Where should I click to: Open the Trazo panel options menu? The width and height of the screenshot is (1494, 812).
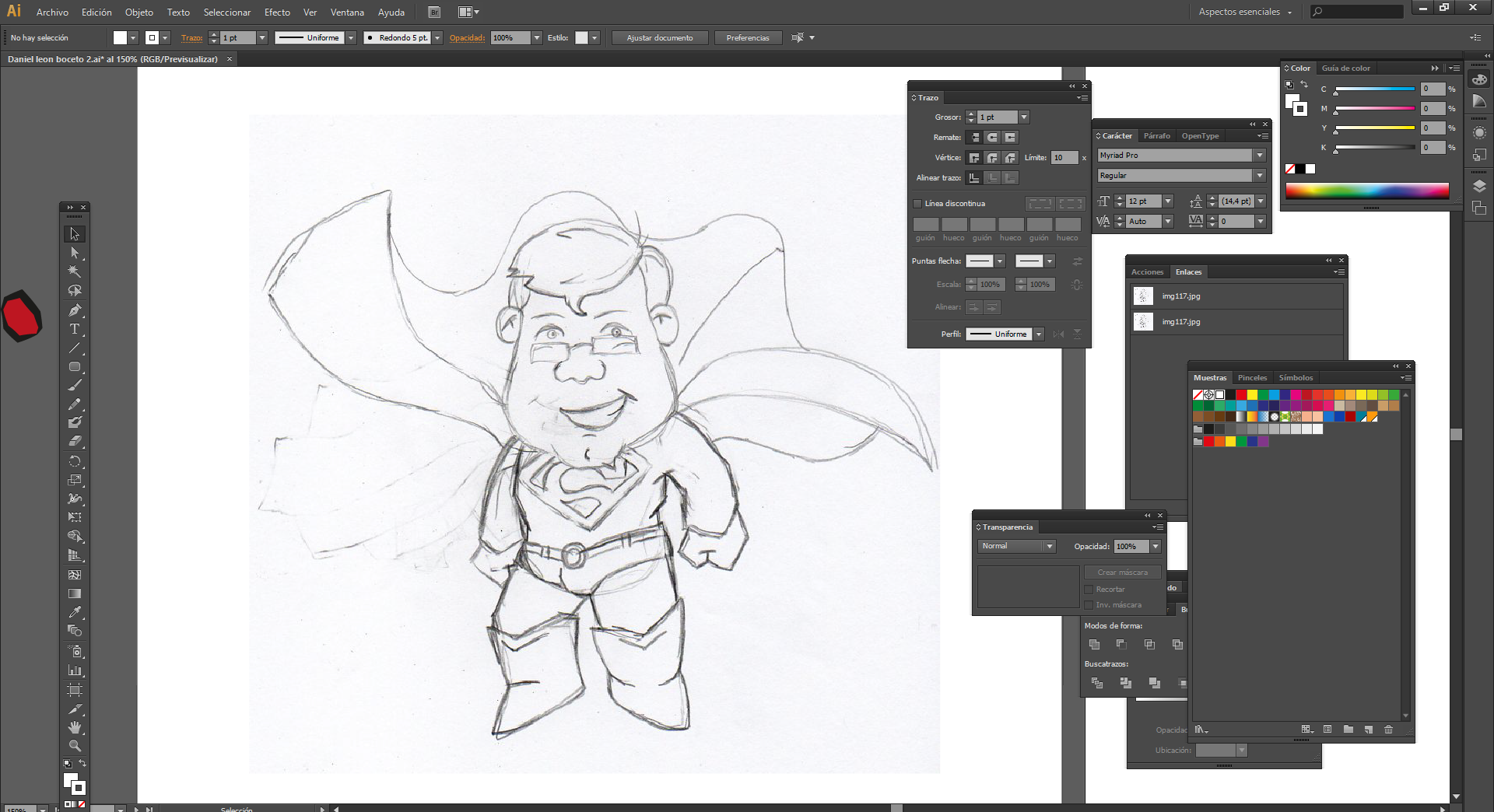click(x=1082, y=98)
